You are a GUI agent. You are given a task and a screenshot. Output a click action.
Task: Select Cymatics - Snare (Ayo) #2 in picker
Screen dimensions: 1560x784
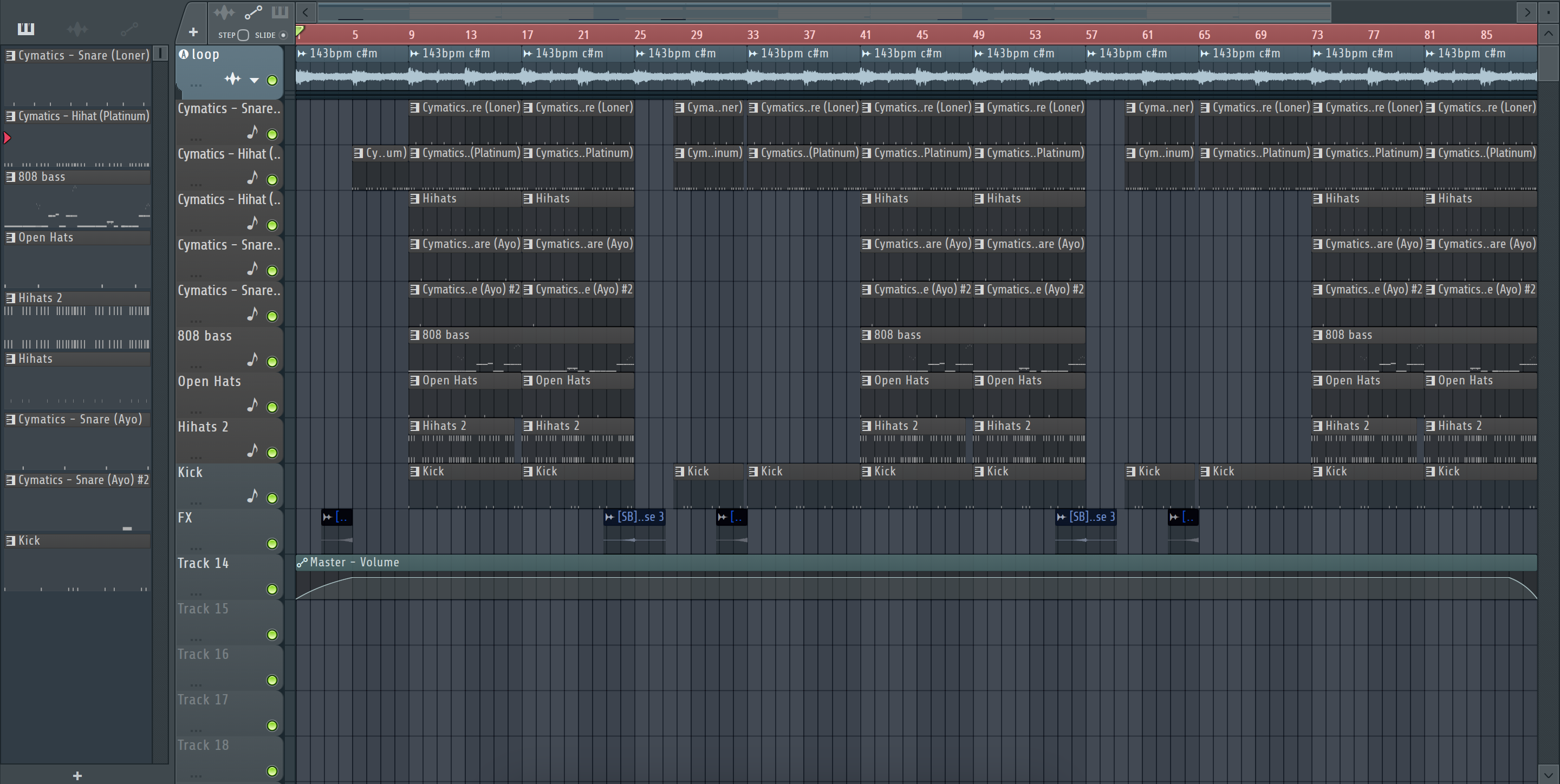click(x=77, y=480)
